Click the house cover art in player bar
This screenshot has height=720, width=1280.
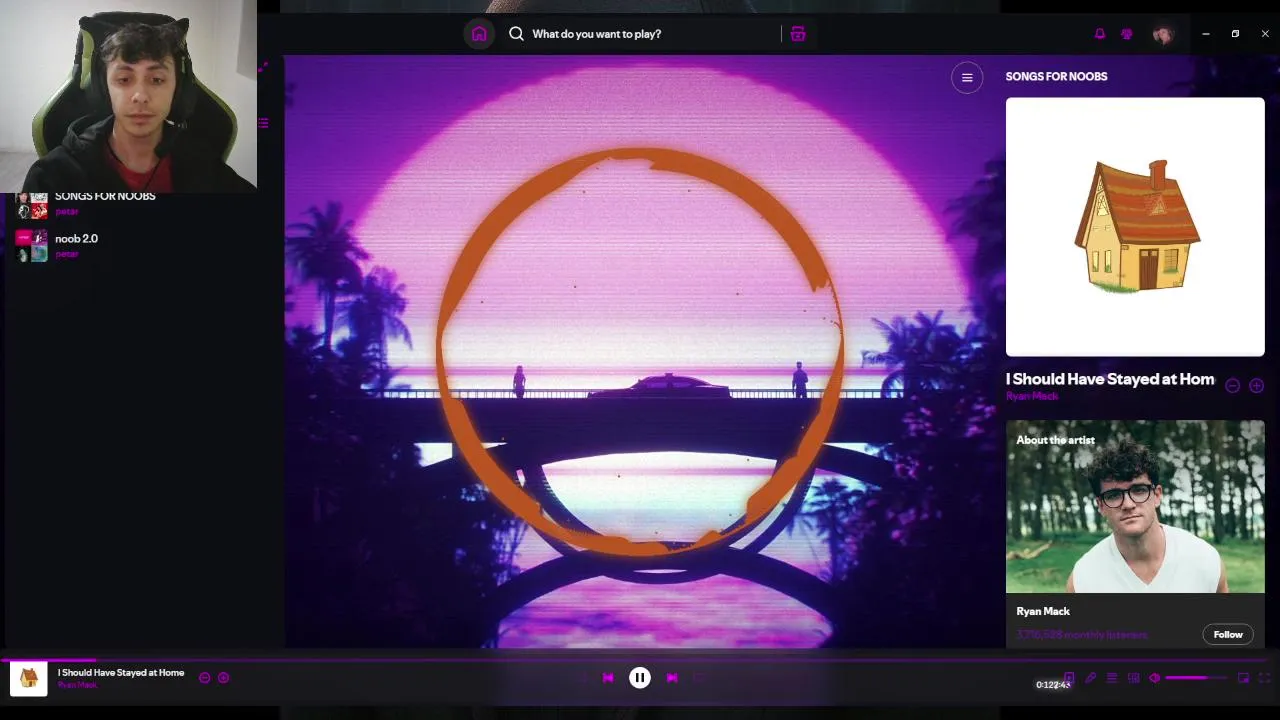coord(28,678)
